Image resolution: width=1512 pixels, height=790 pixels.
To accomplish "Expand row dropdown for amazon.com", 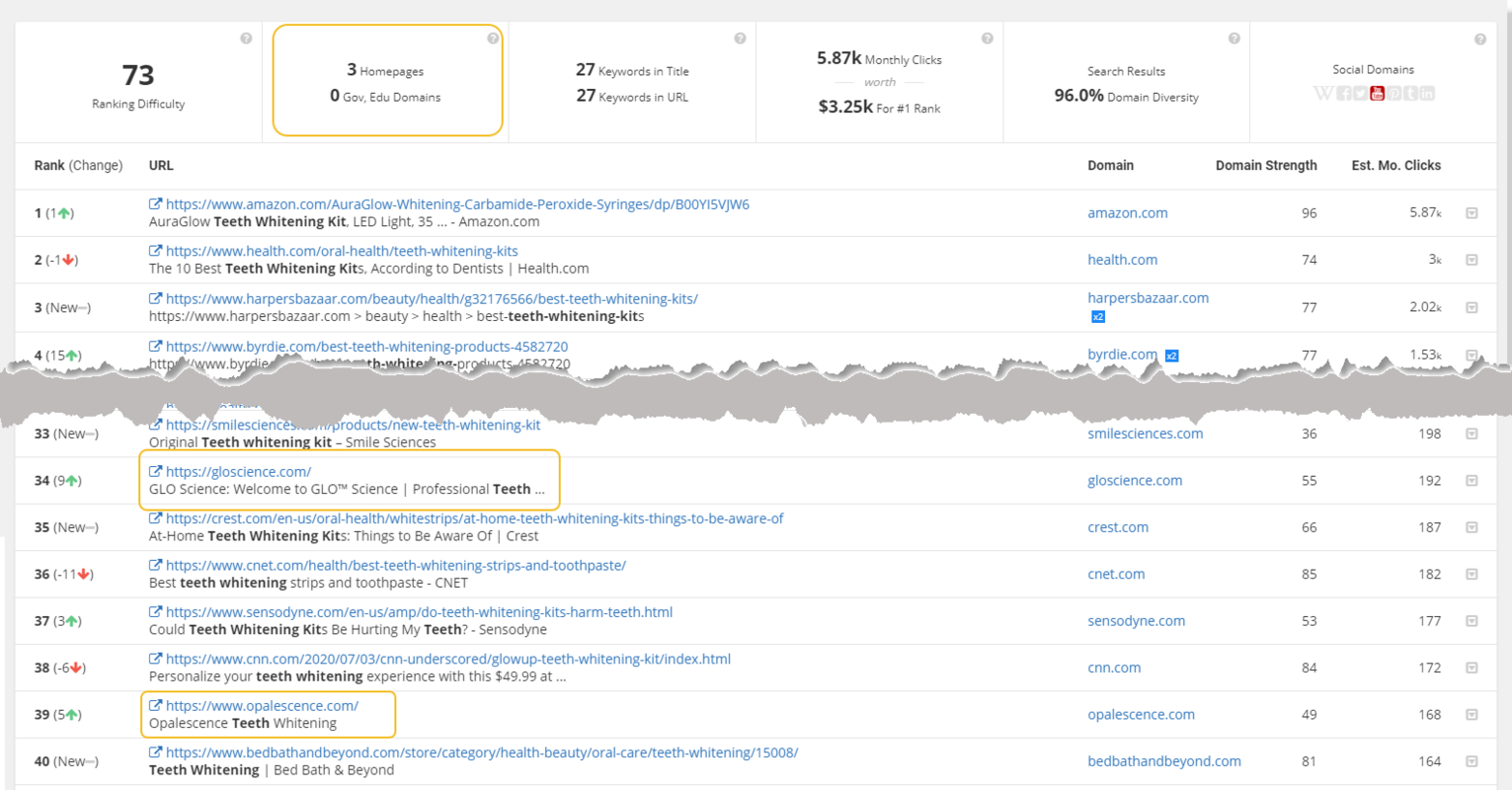I will (1472, 213).
